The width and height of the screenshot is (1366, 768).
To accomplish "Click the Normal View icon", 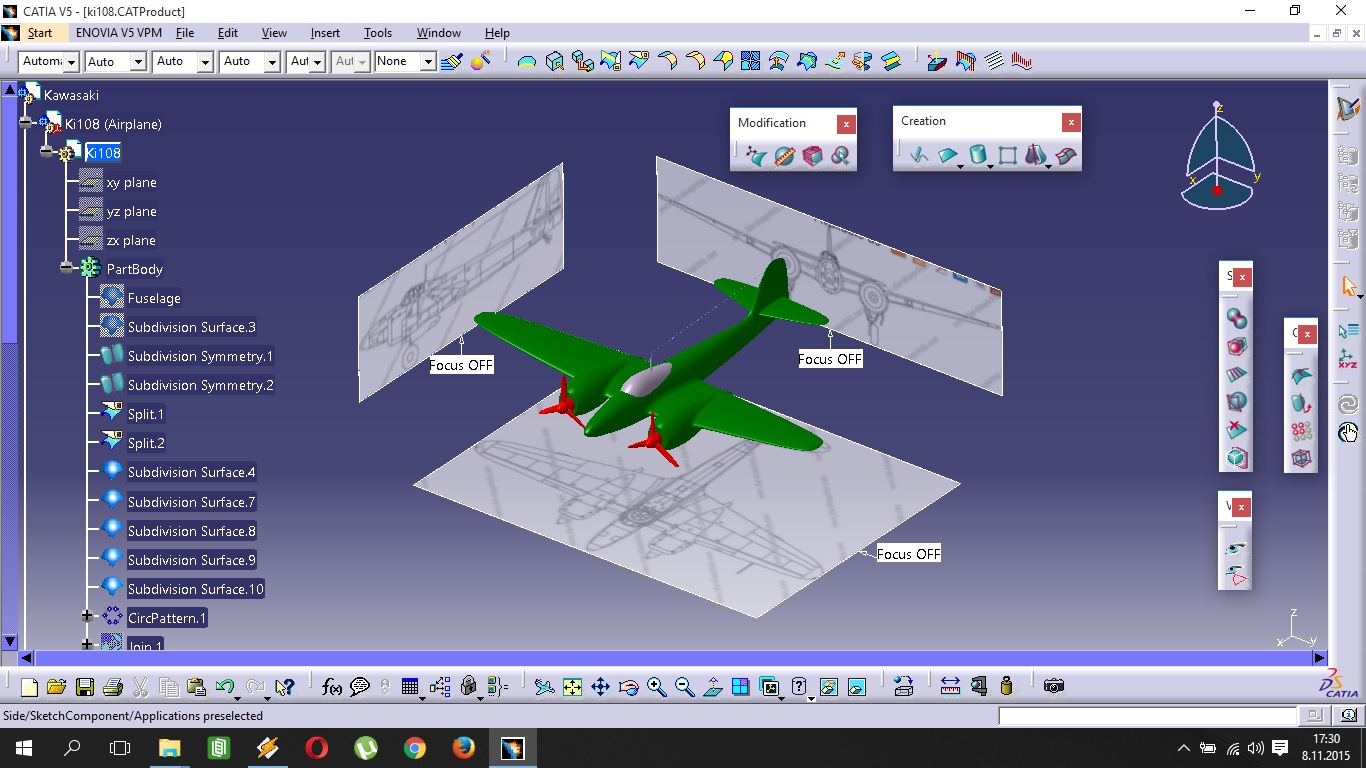I will (712, 687).
